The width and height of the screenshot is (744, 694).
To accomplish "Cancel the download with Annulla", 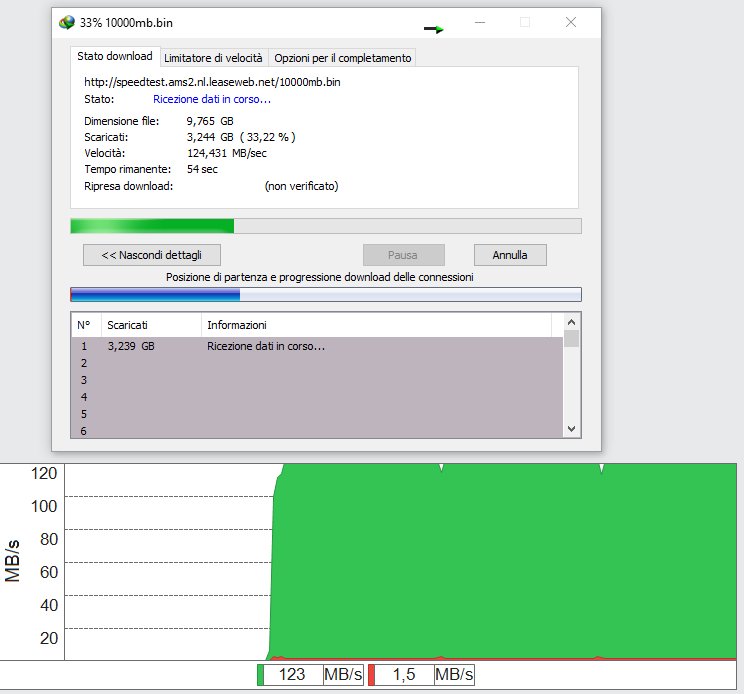I will pyautogui.click(x=510, y=255).
